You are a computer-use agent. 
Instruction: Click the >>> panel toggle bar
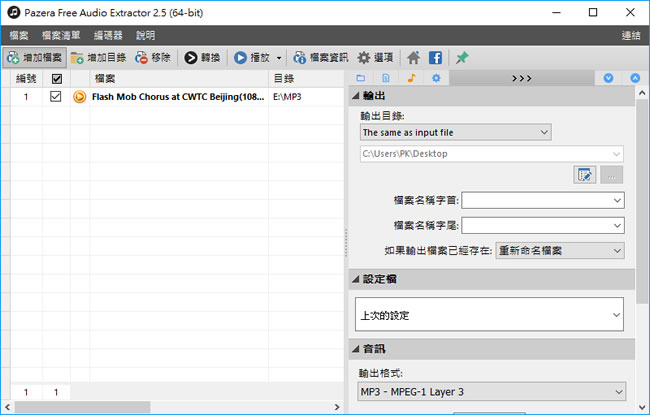click(x=521, y=78)
